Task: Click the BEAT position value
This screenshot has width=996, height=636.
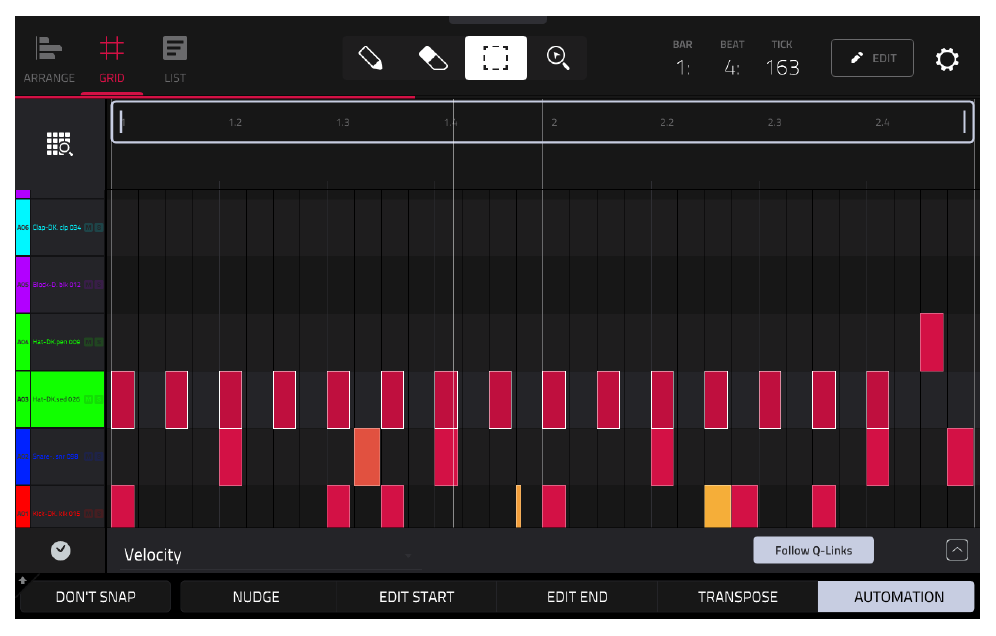Action: (732, 67)
